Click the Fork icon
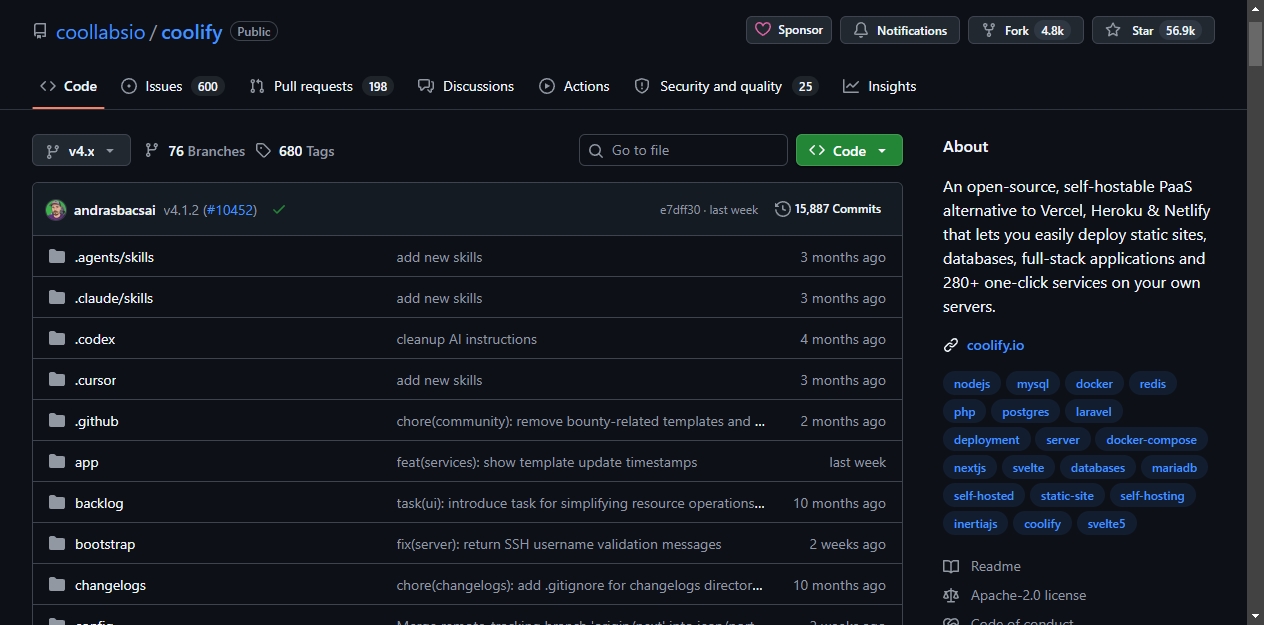This screenshot has width=1264, height=625. point(989,30)
